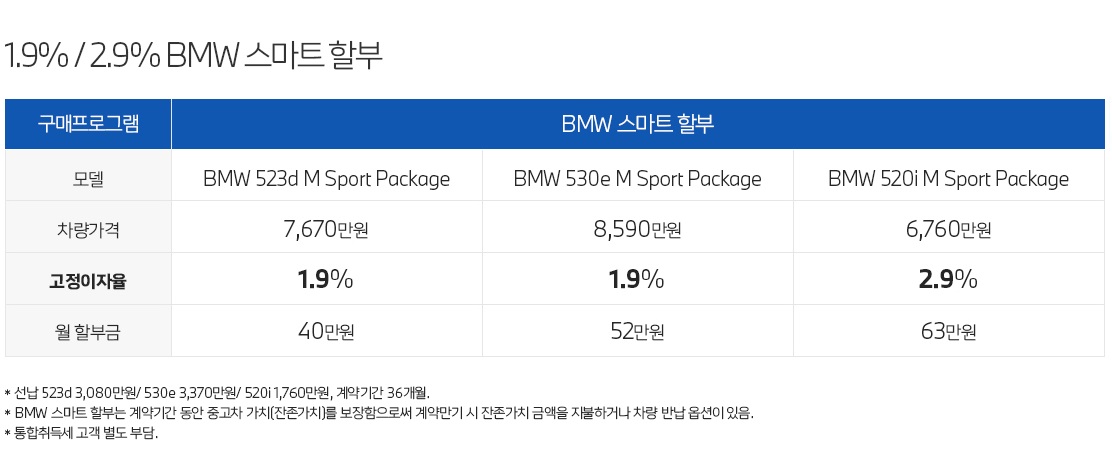Click the 'BMW 스마트 할부' blue table header
The height and width of the screenshot is (470, 1112).
638,124
